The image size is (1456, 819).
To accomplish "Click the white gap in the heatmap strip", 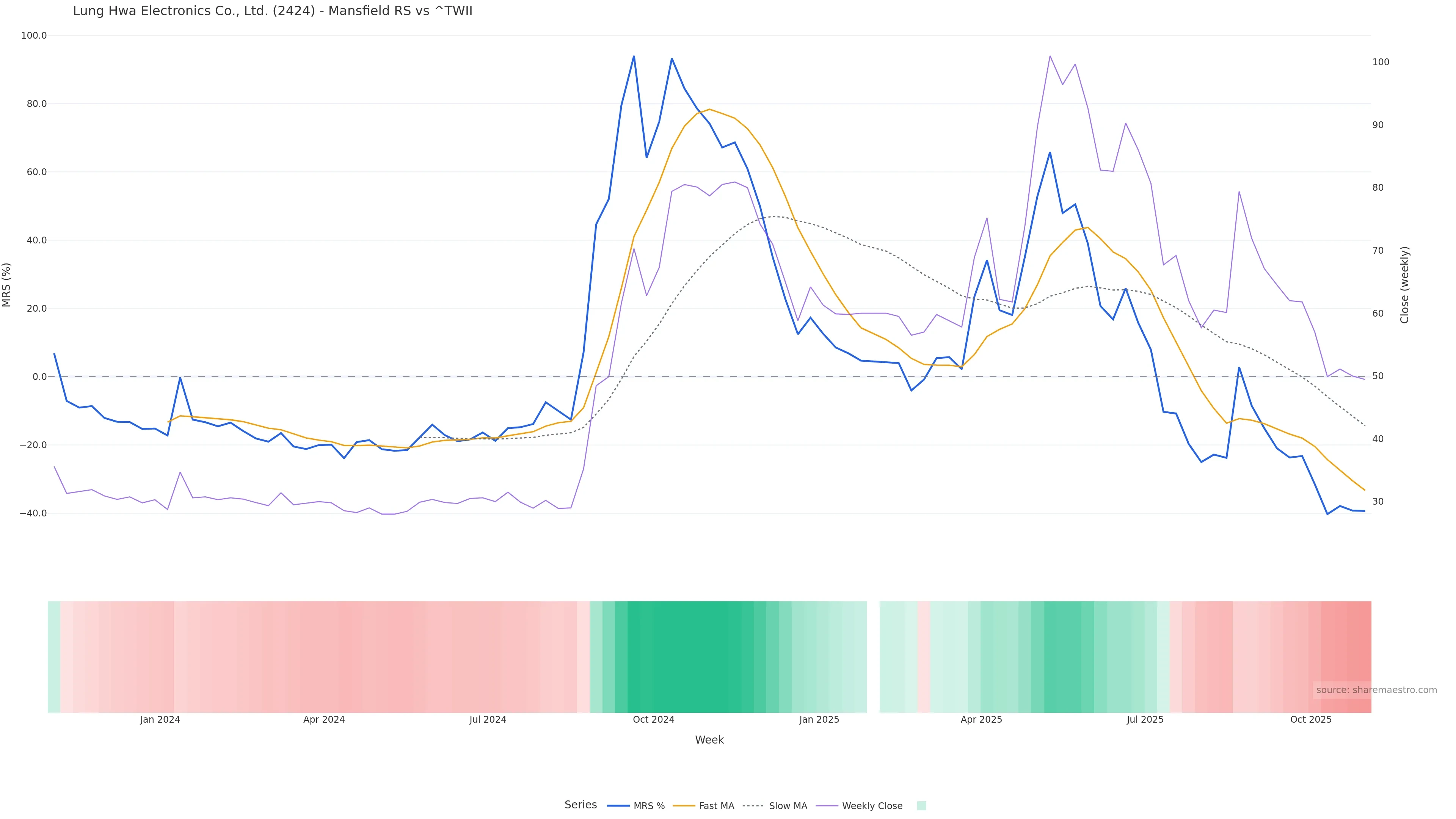I will 873,657.
